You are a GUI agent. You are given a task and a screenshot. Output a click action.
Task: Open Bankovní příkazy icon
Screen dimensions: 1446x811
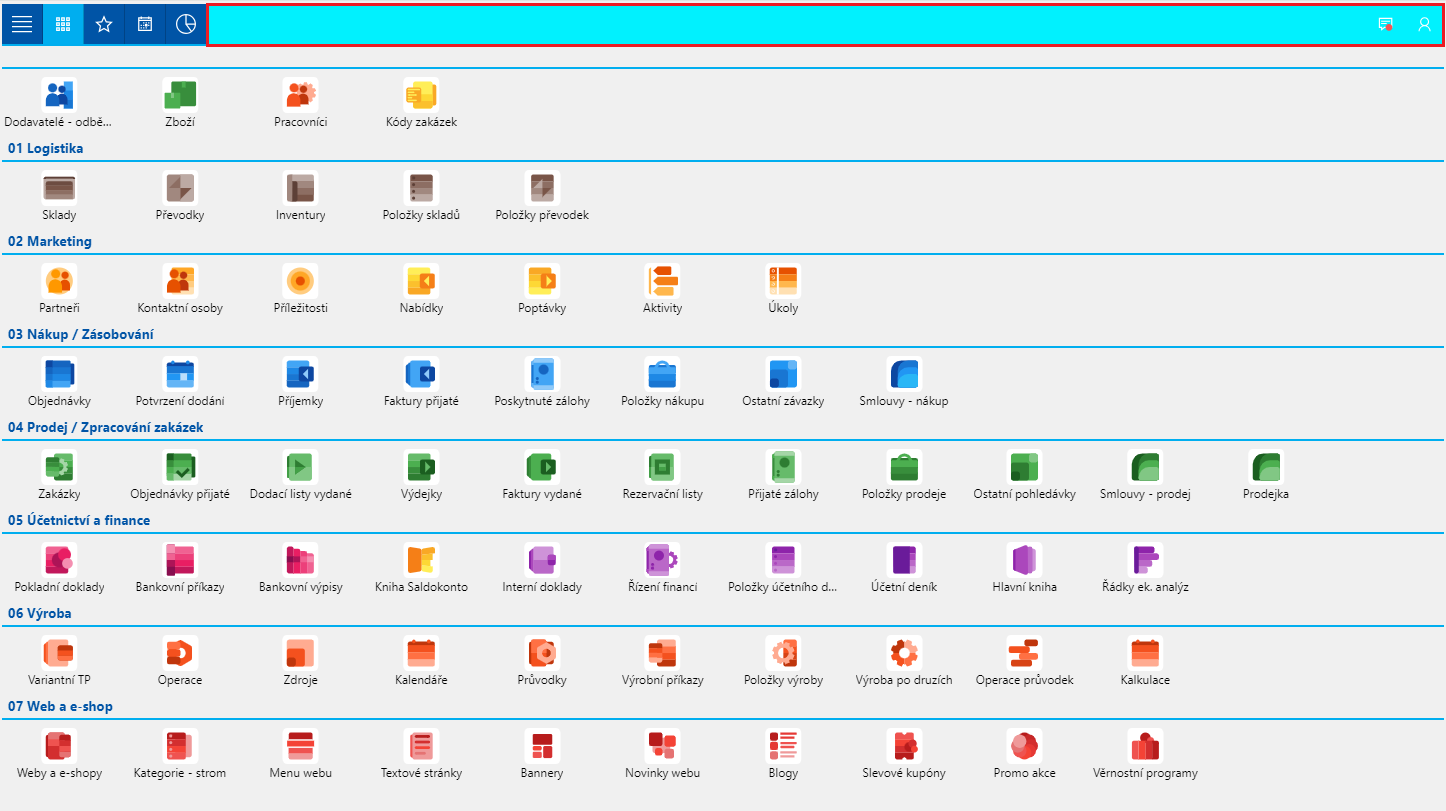tap(180, 560)
